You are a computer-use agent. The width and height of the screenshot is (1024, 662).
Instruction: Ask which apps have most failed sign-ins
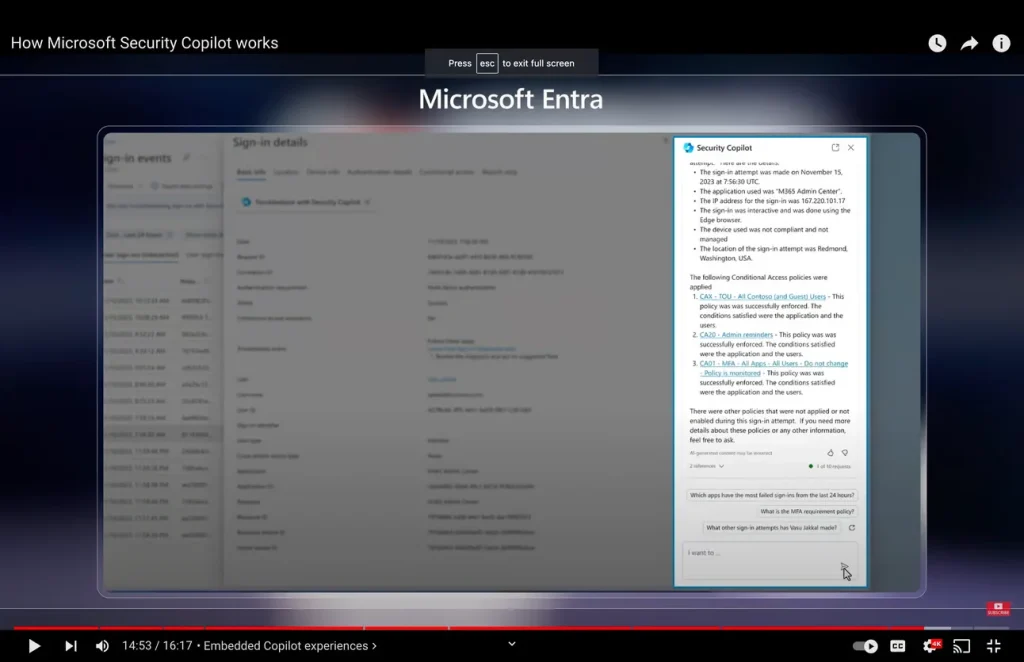coord(772,495)
